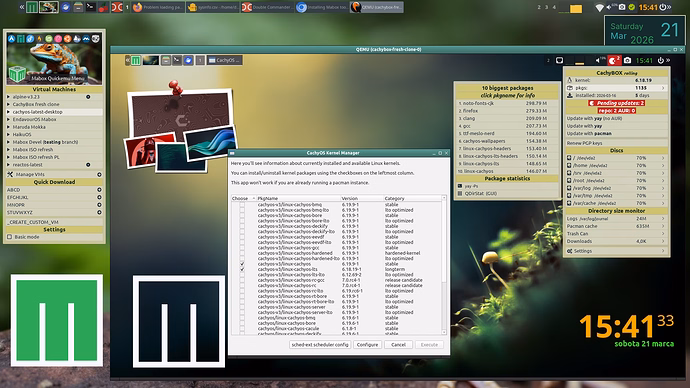Open the green Mabox menu icon in top panel
690x388 pixels.
[32, 7]
